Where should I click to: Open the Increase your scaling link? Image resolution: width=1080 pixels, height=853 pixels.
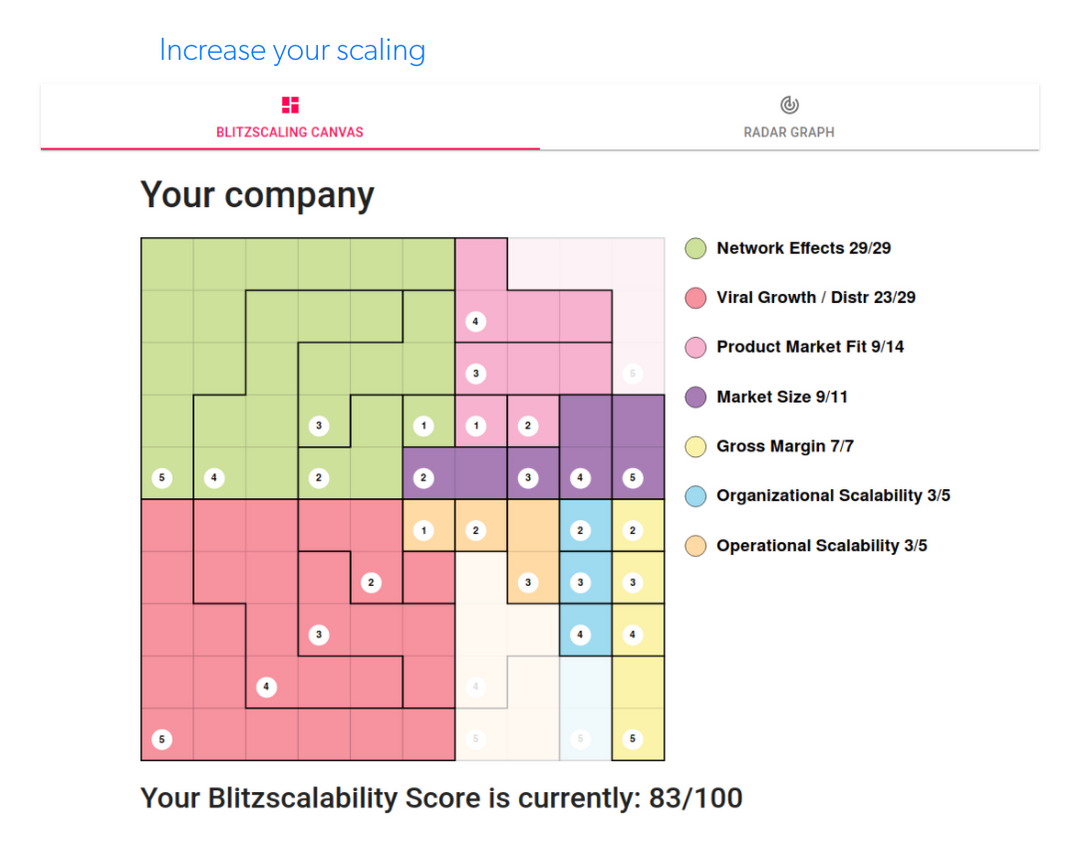tap(292, 50)
